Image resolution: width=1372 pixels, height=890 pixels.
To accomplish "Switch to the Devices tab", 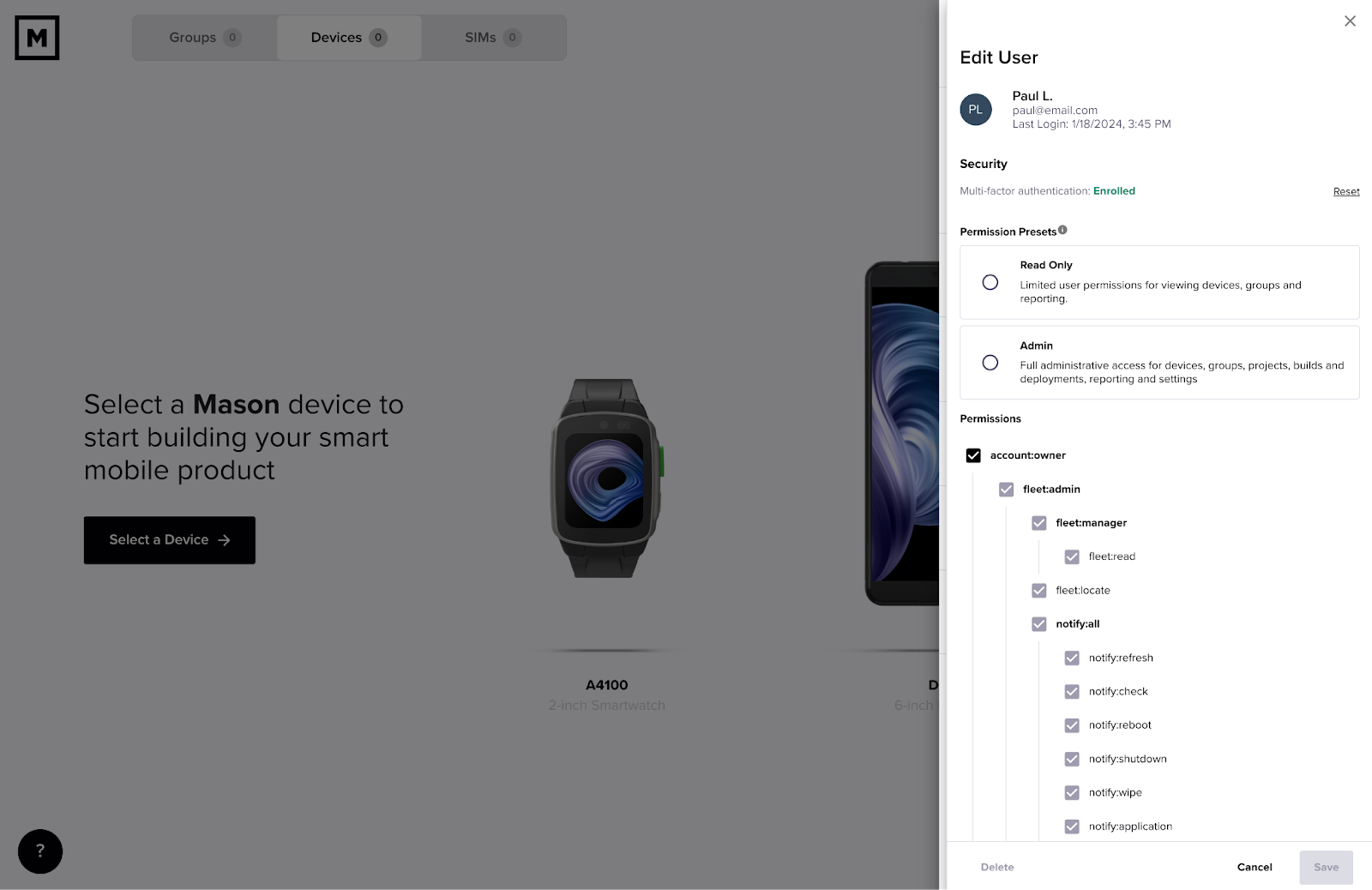I will click(x=349, y=38).
